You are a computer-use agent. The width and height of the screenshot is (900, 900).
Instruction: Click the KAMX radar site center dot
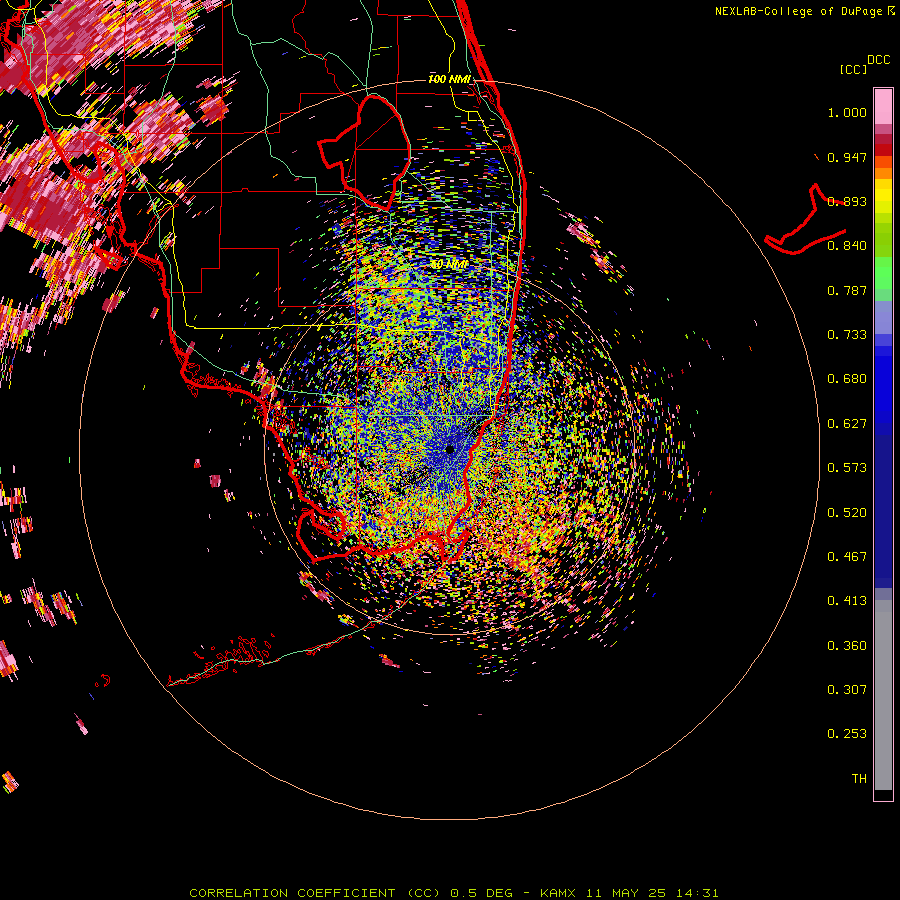(x=450, y=449)
